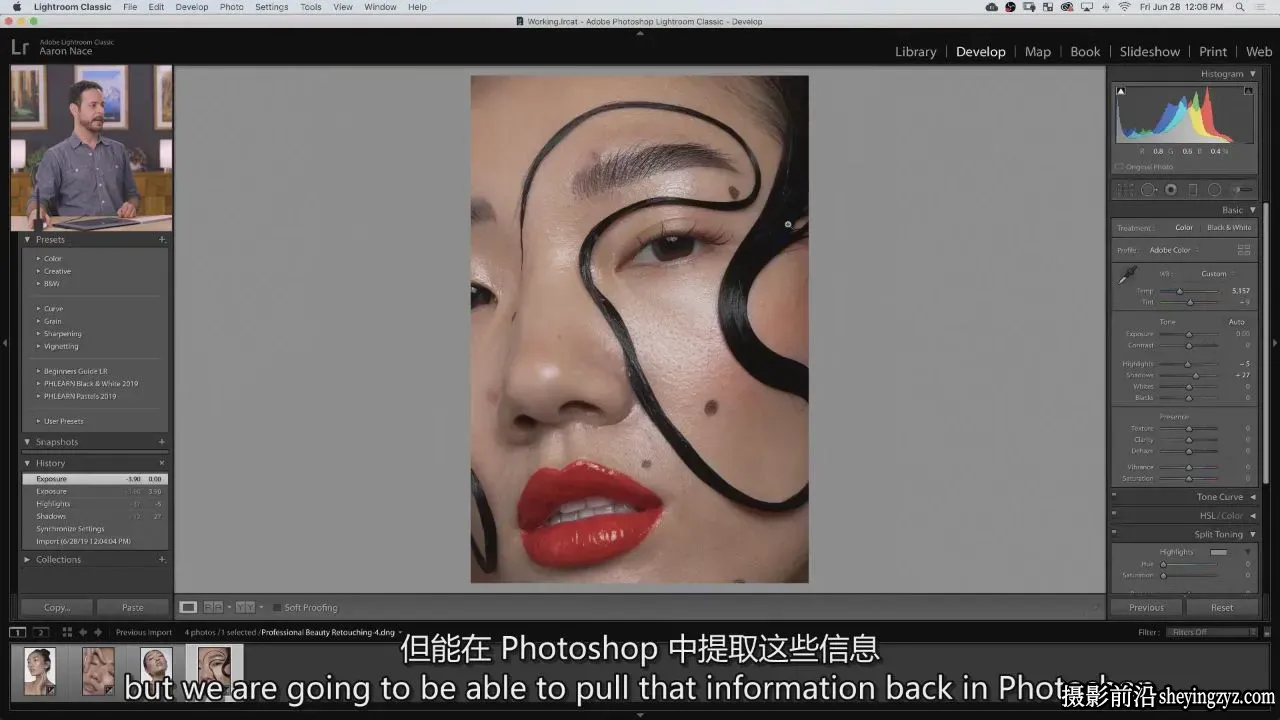Add new preset with plus icon

[x=162, y=240]
